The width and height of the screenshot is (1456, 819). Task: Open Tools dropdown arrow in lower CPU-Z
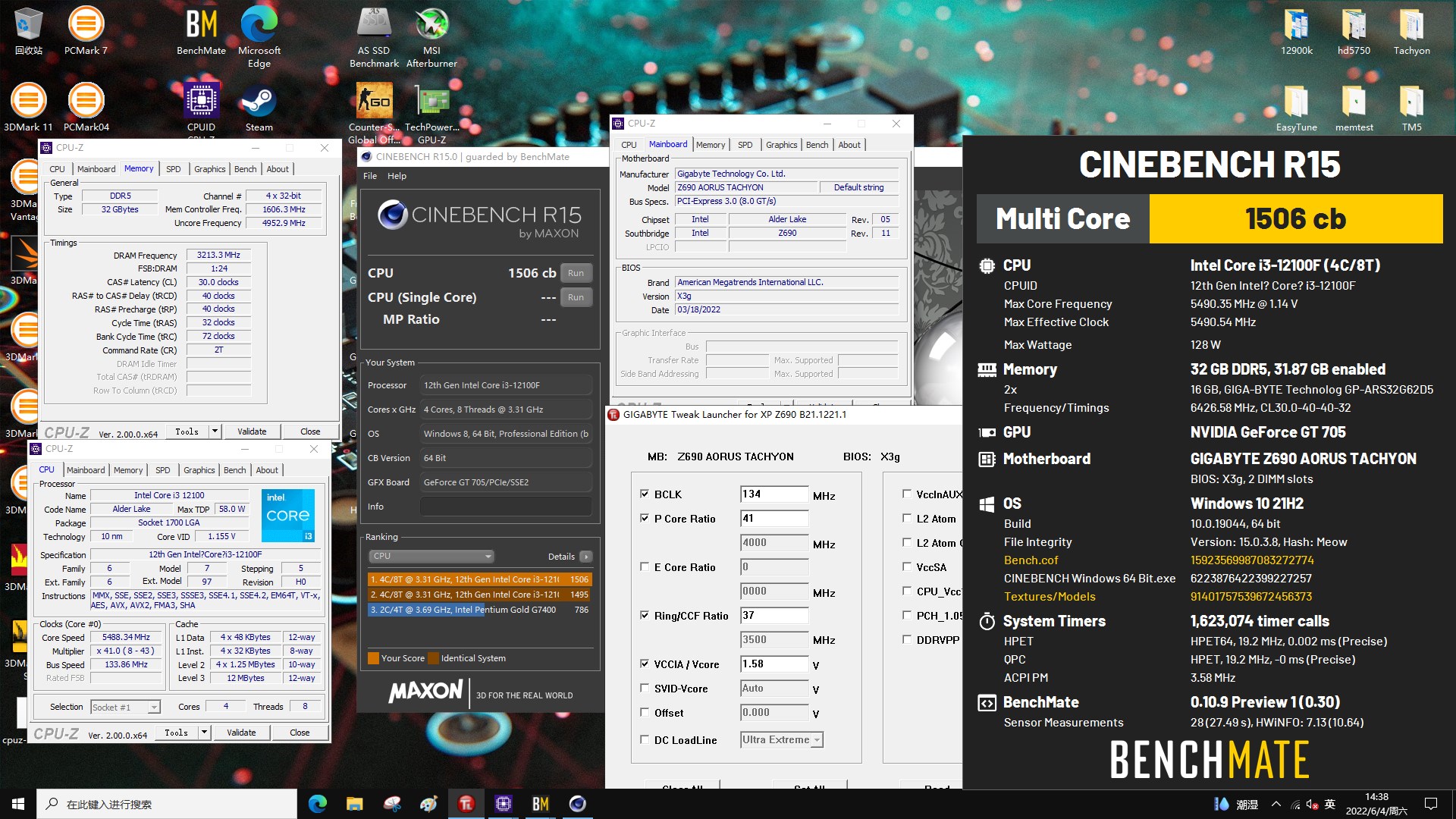(x=204, y=732)
